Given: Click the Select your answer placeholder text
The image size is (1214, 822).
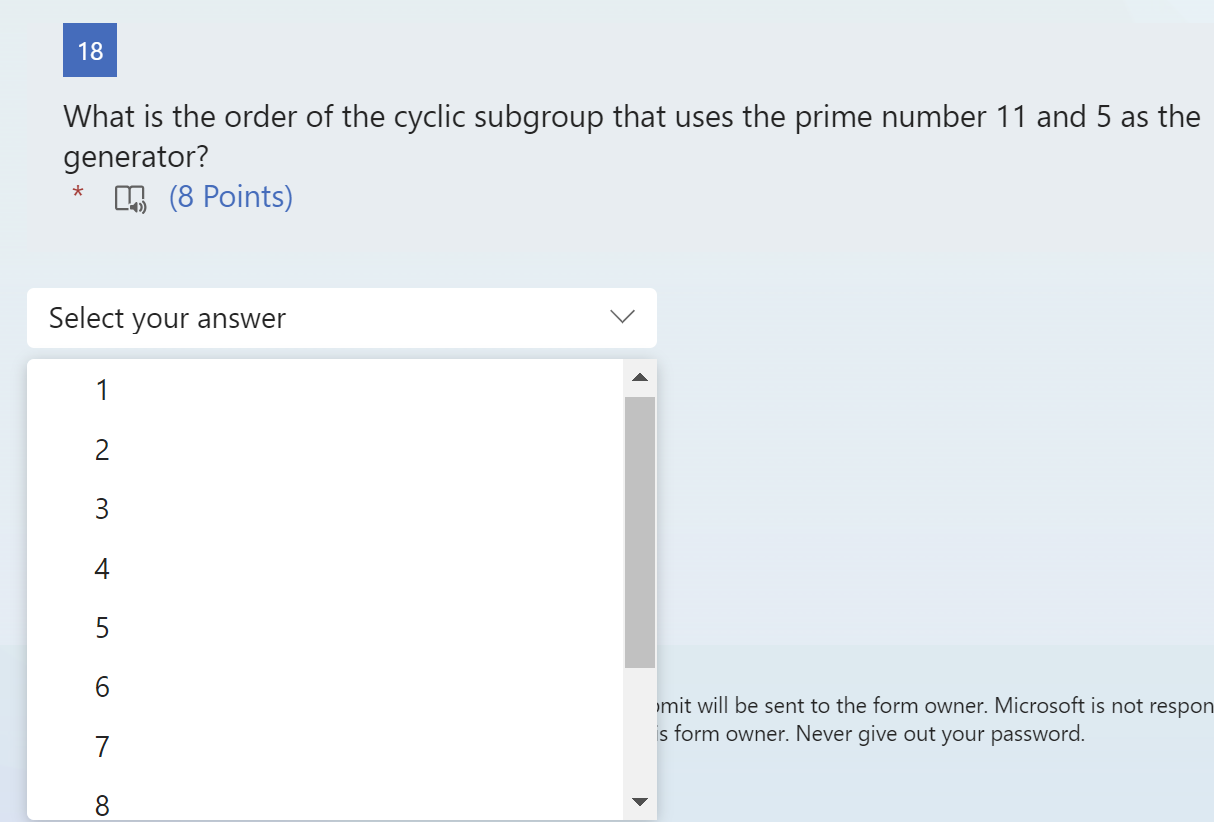Looking at the screenshot, I should (x=166, y=317).
